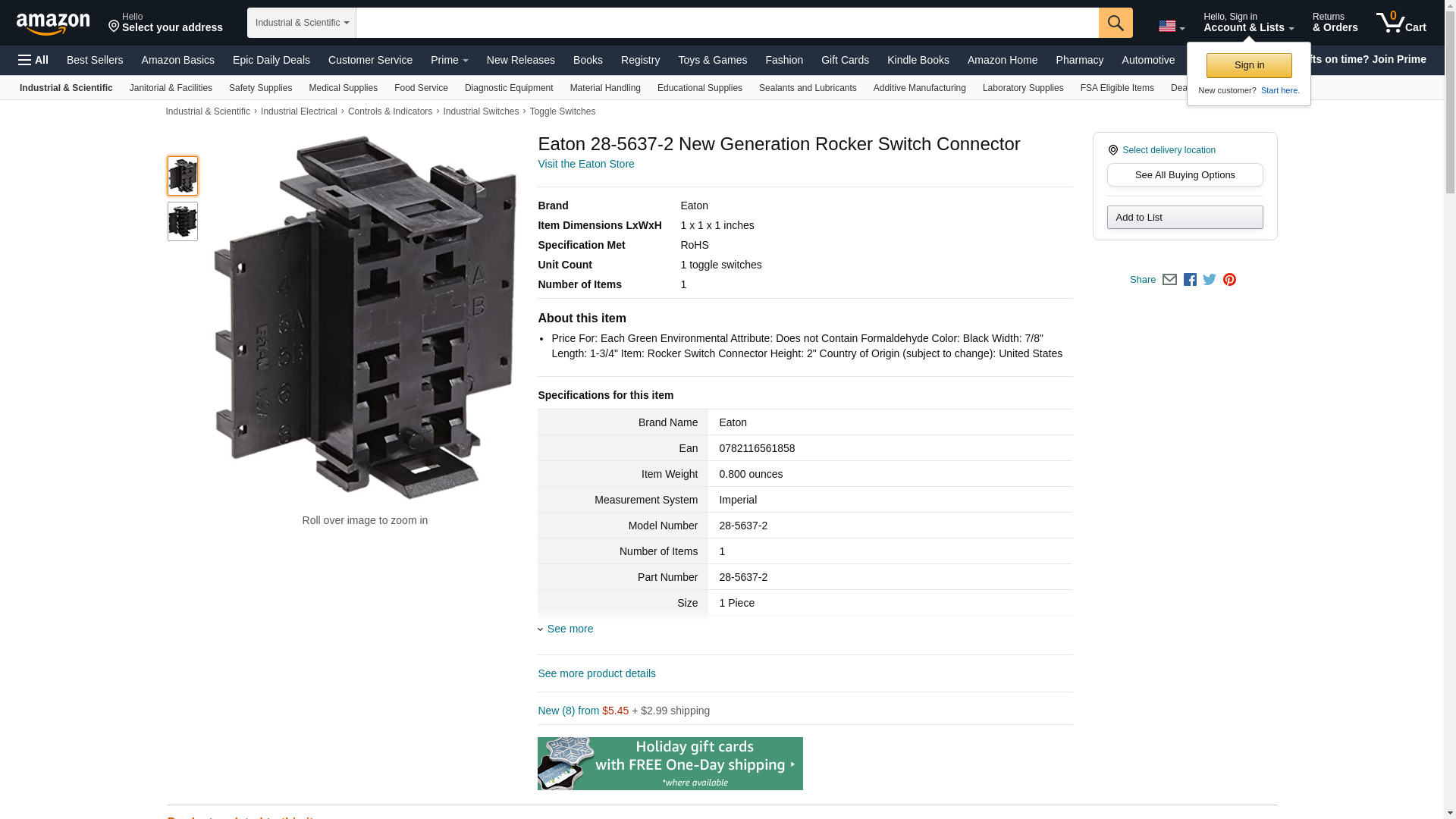Click the Holiday gift cards banner
This screenshot has height=819, width=1456.
pyautogui.click(x=670, y=764)
